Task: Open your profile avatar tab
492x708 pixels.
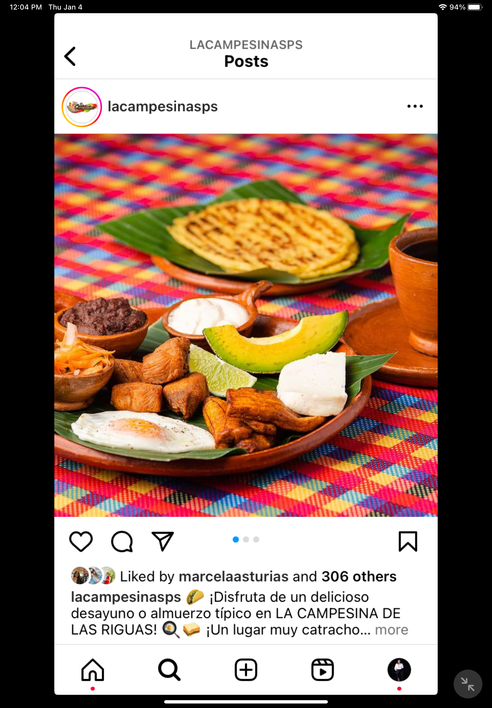Action: tap(399, 669)
